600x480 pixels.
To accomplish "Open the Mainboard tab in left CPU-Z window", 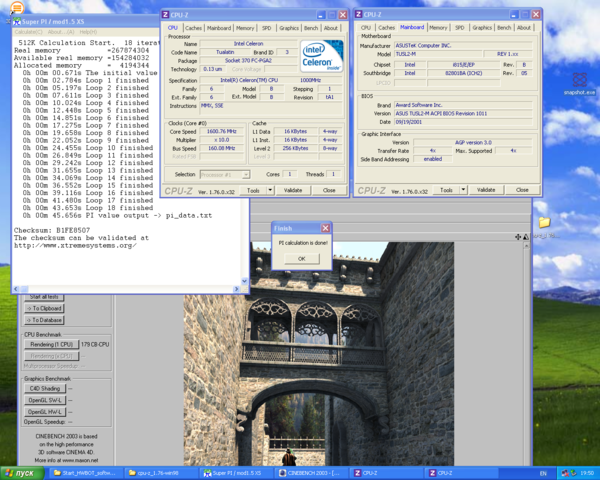I will click(x=219, y=28).
